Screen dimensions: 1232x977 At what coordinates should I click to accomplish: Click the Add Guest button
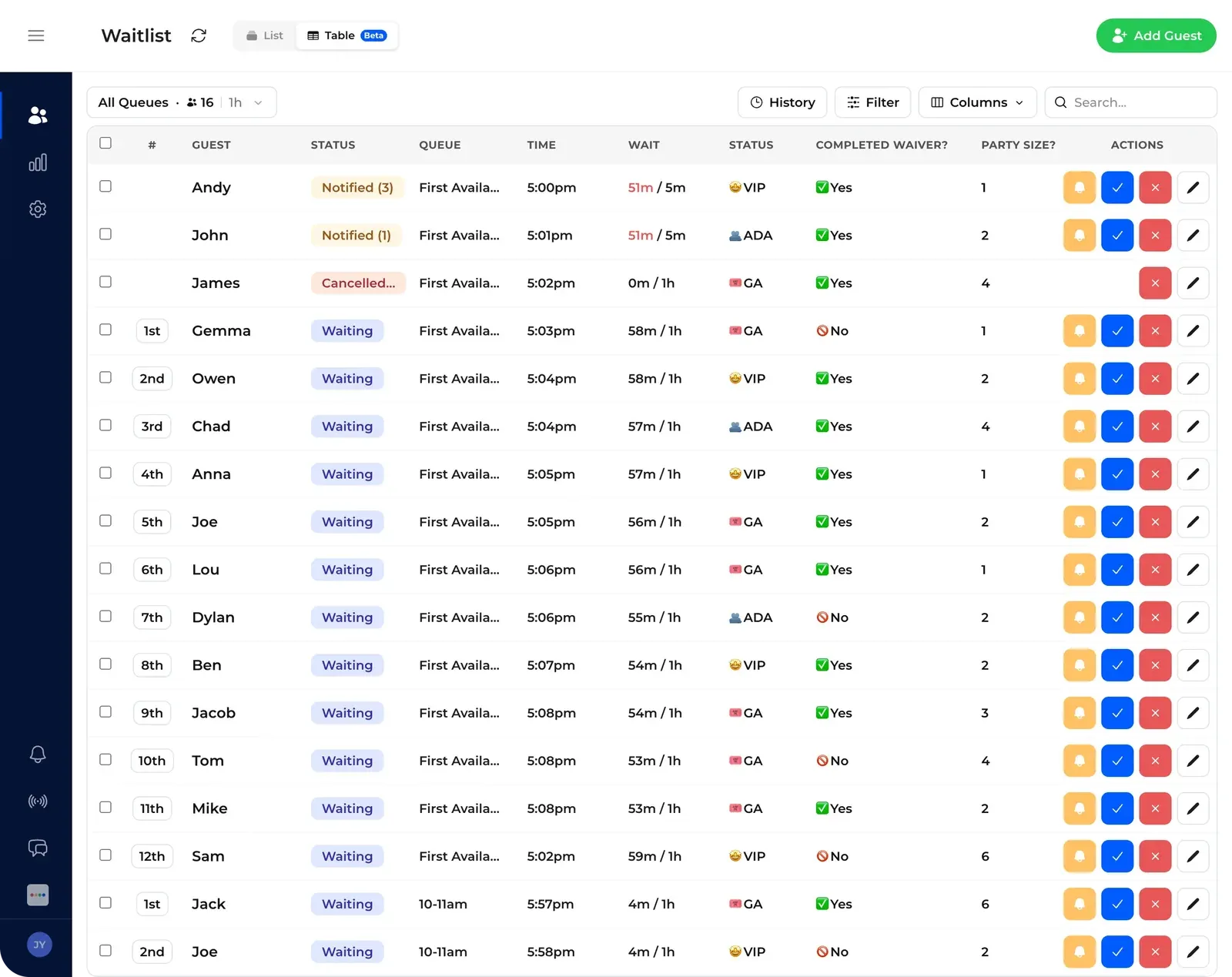point(1156,35)
